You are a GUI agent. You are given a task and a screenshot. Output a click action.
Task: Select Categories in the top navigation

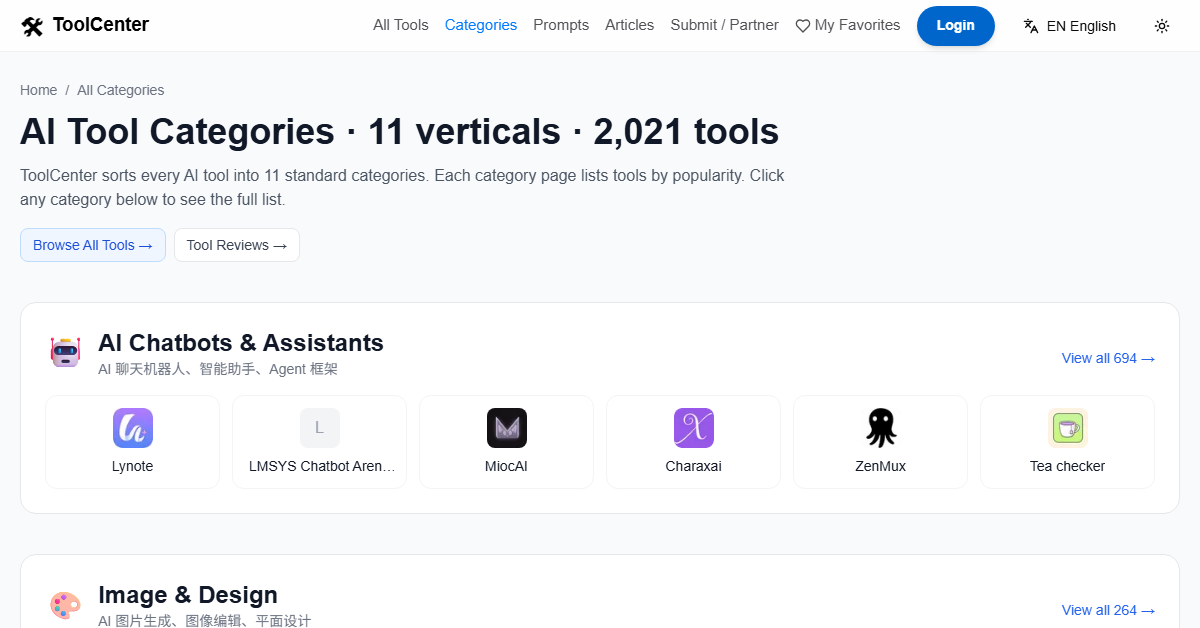[x=481, y=25]
